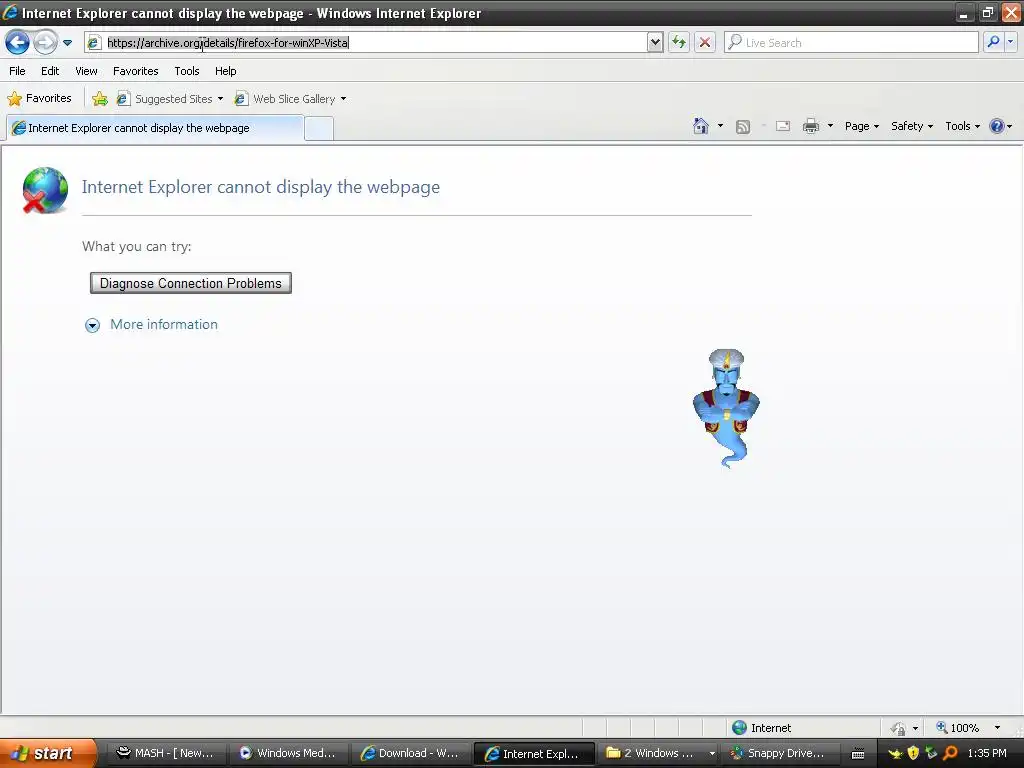This screenshot has height=768, width=1024.
Task: Click the search magnifier button
Action: [993, 42]
